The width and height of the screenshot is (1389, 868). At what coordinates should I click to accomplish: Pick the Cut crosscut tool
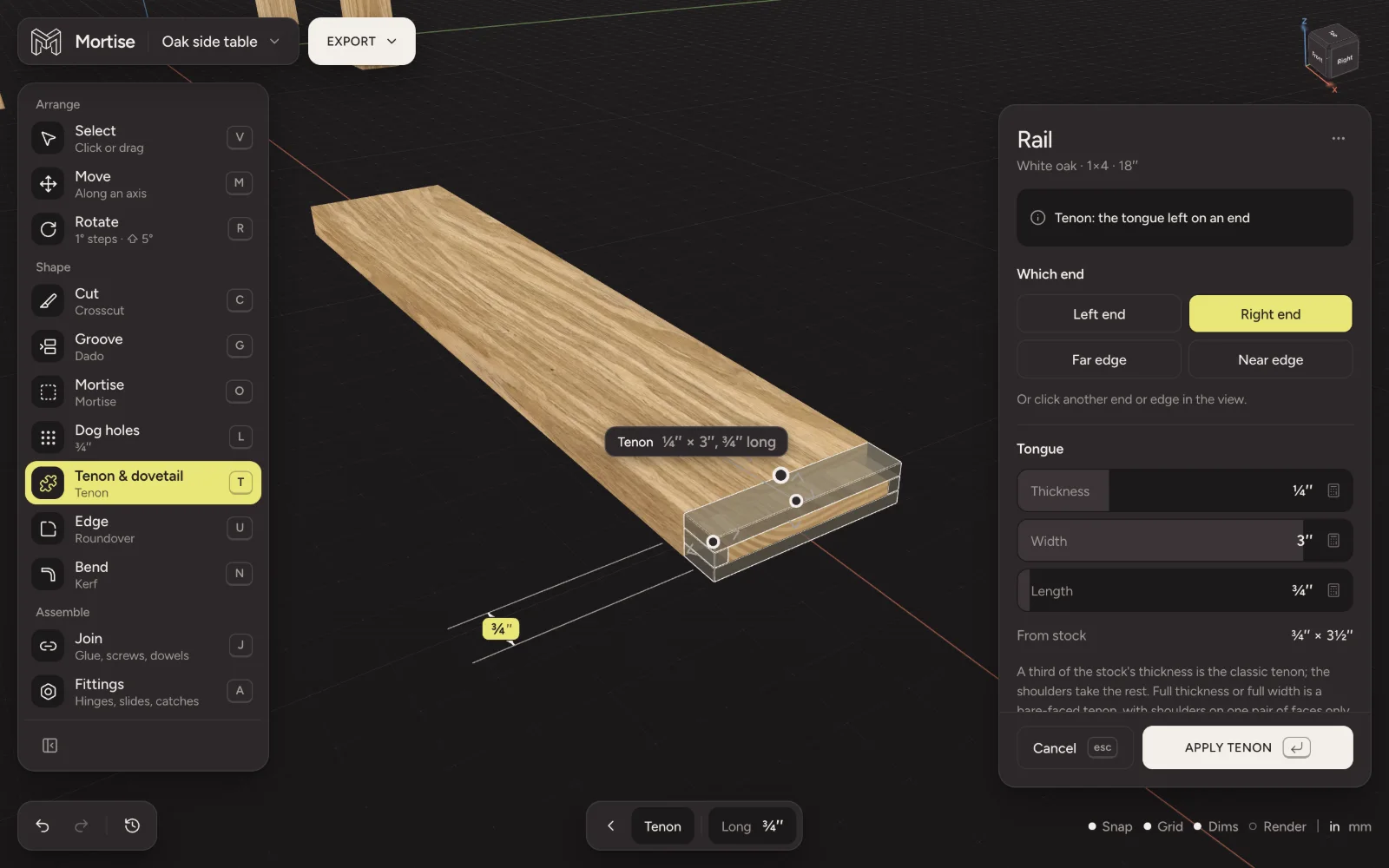[x=143, y=301]
